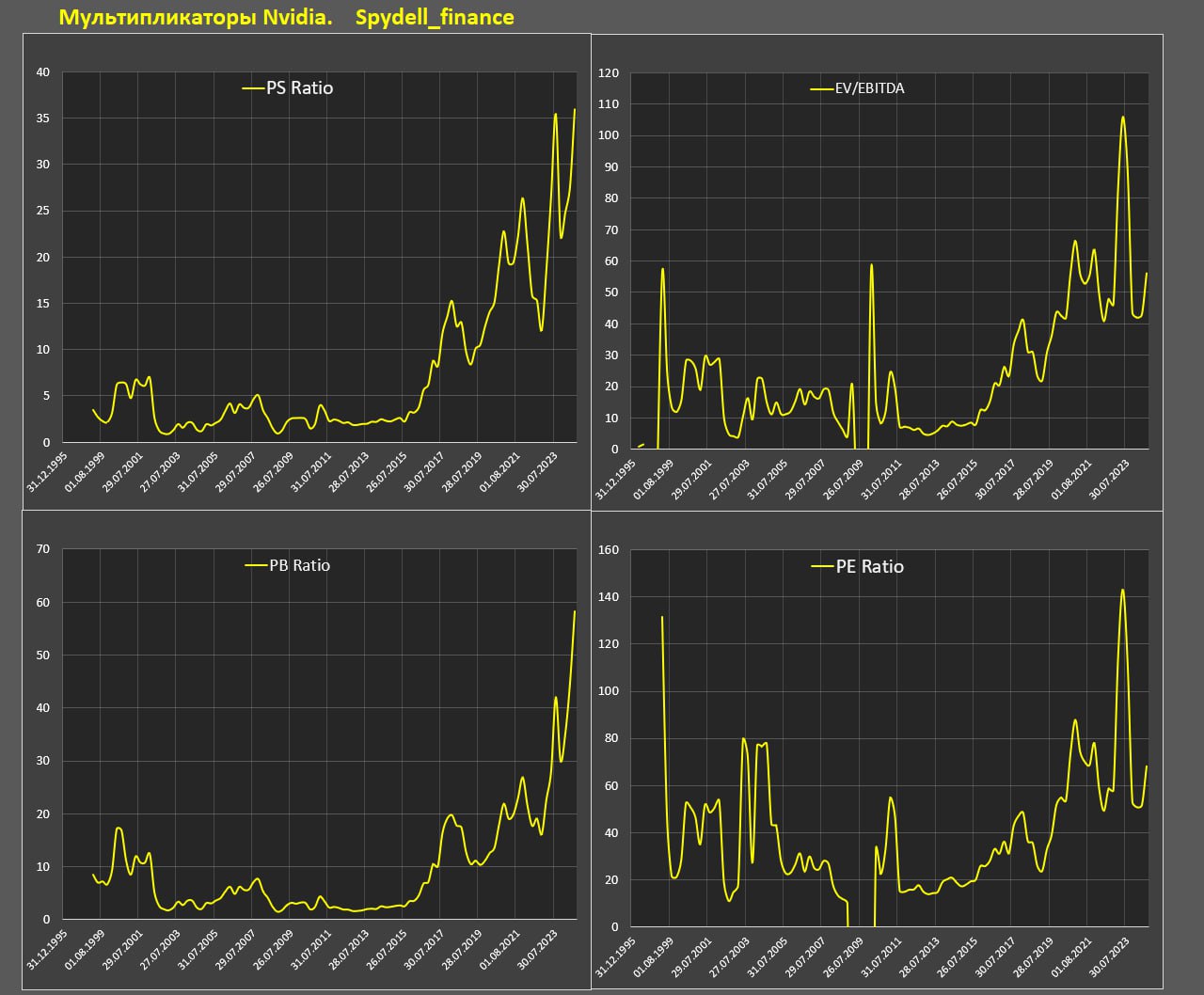The height and width of the screenshot is (995, 1204).
Task: Click the highest peak of the EV/EBITDA line
Action: point(1122,118)
